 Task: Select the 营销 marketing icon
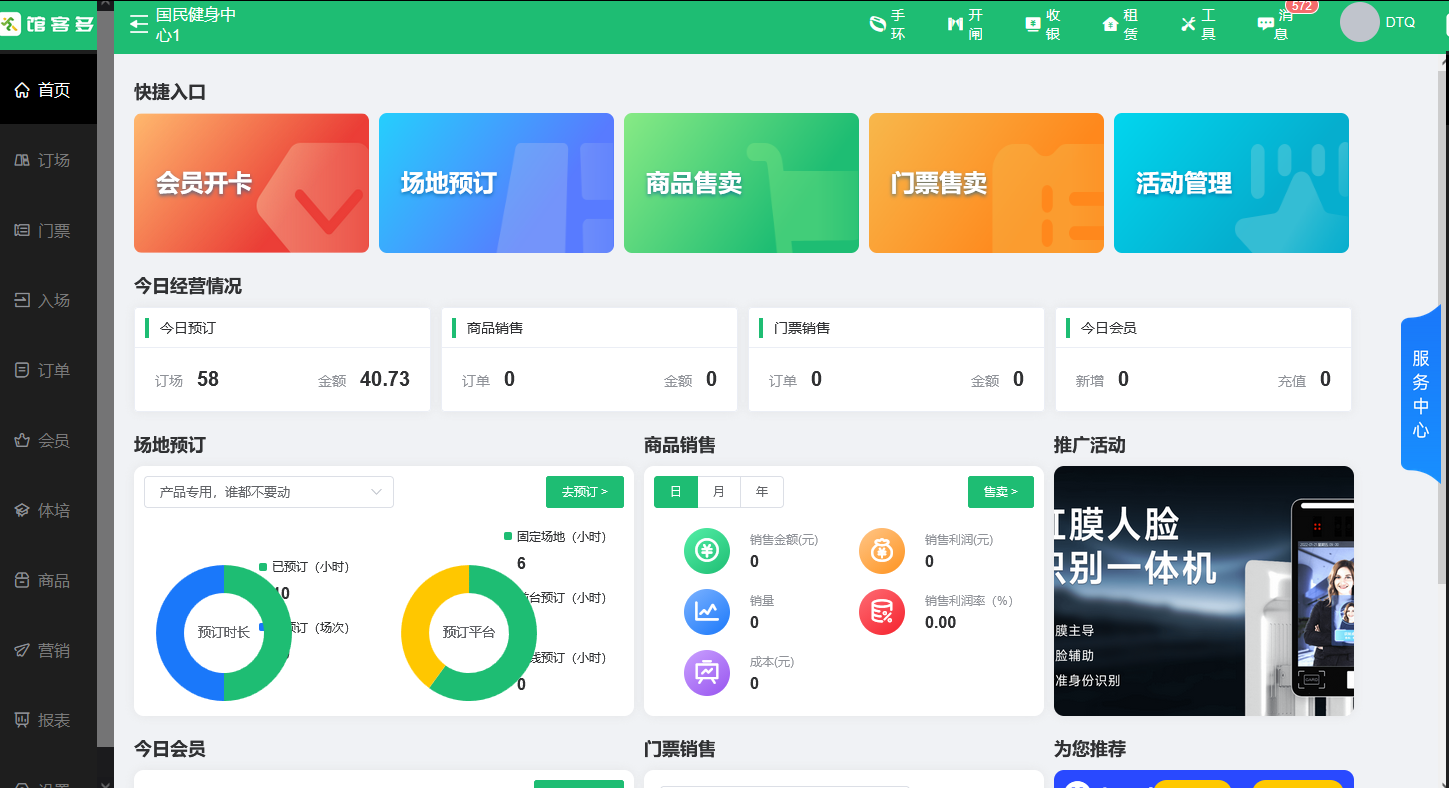click(x=47, y=649)
